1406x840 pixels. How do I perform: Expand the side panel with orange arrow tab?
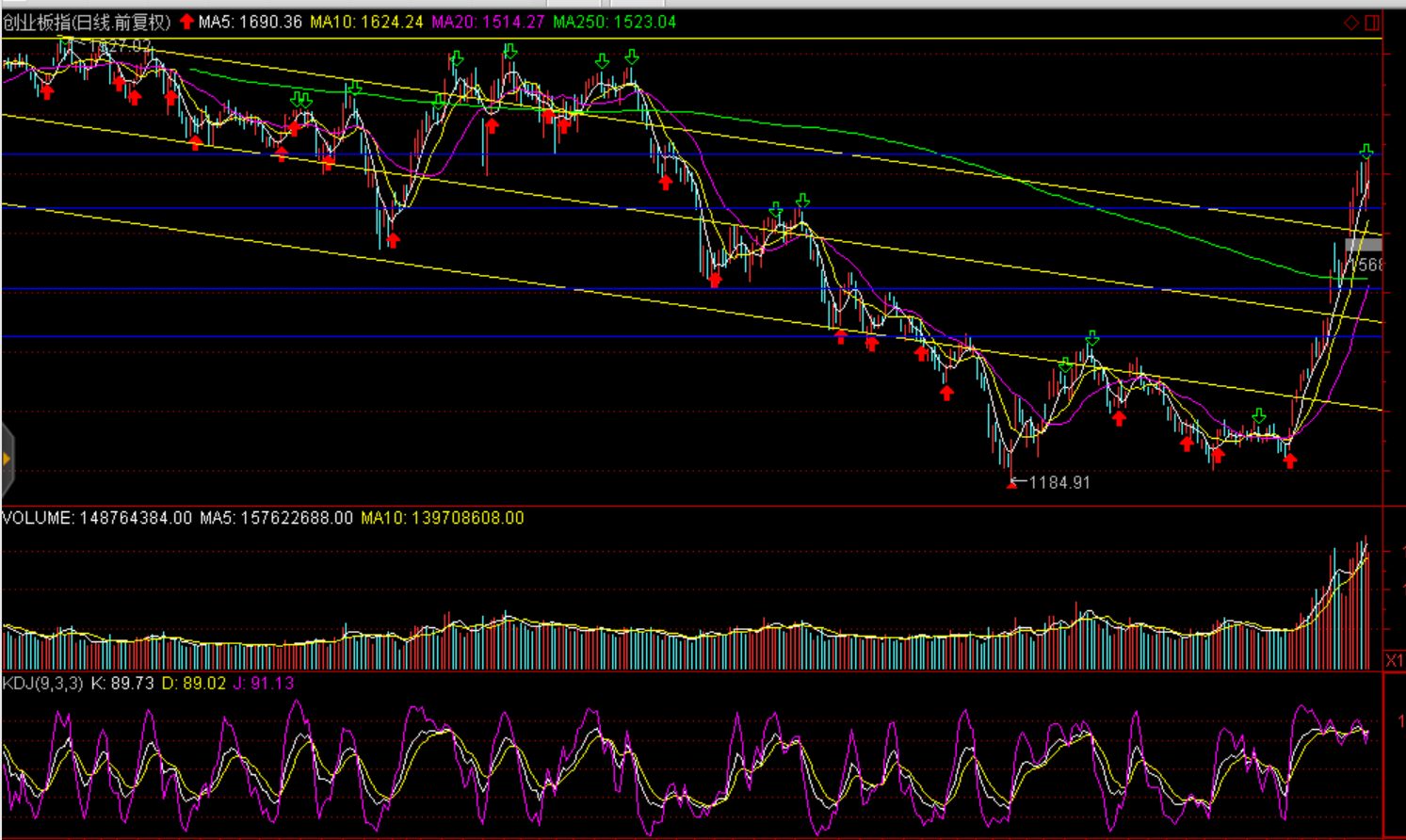click(x=7, y=460)
